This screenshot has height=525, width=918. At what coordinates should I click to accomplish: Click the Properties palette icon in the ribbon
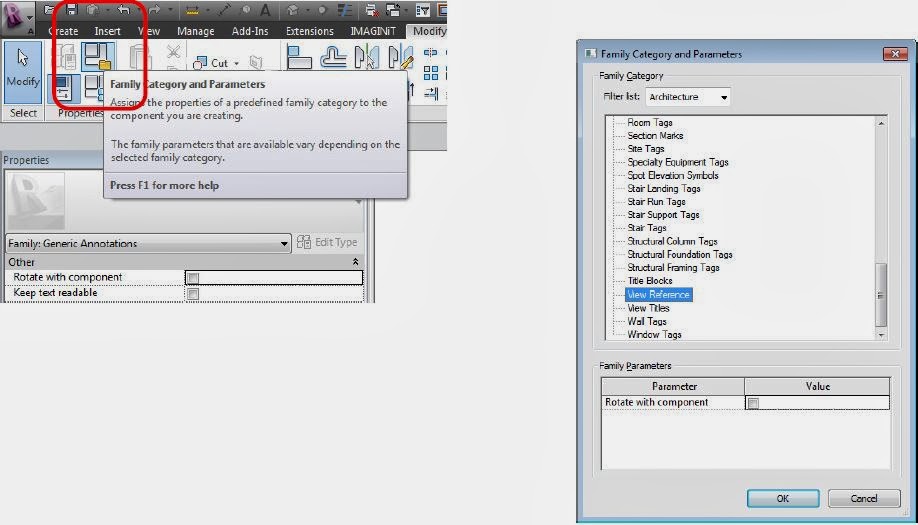coord(64,88)
